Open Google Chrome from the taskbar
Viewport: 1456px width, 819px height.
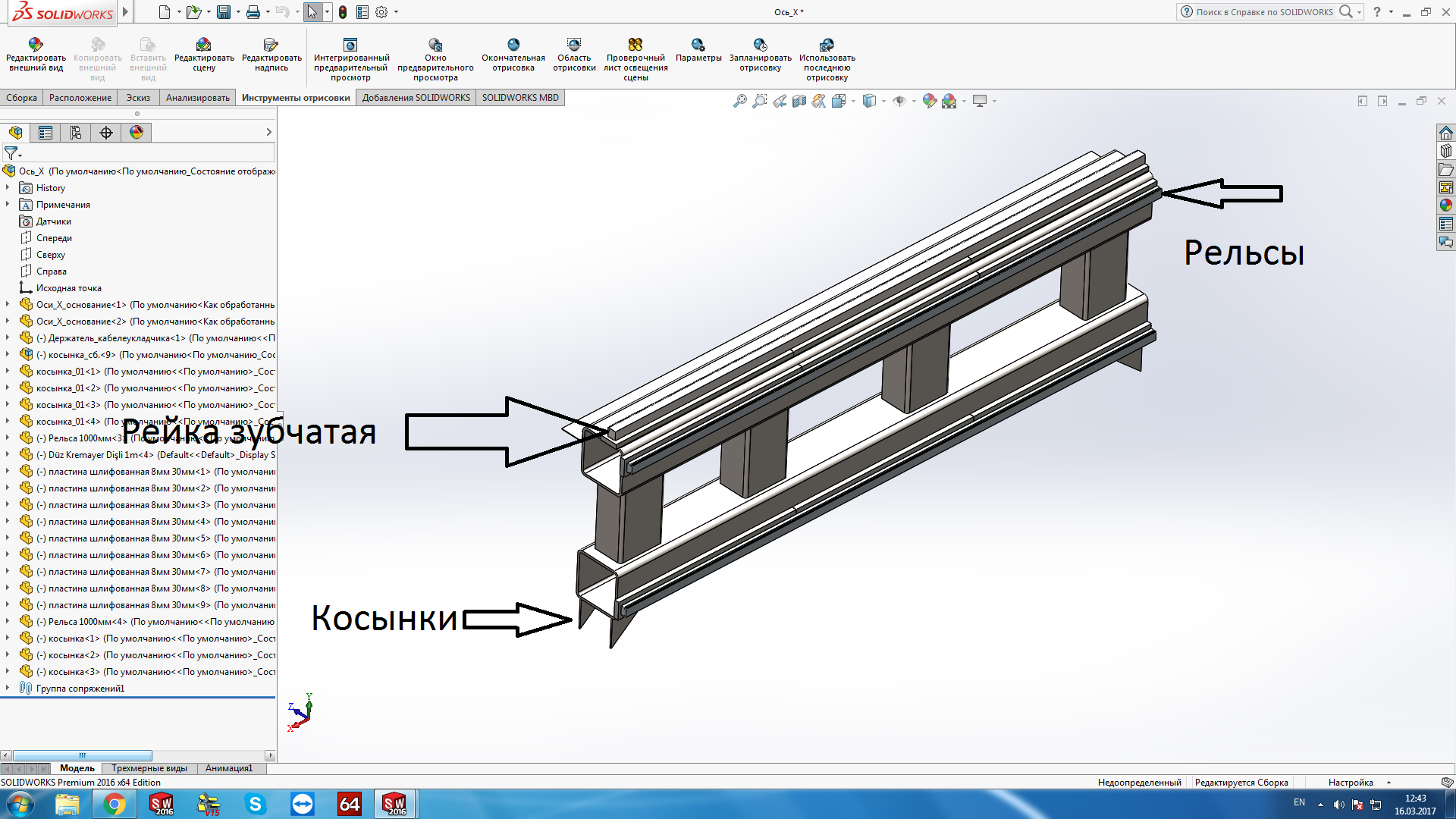115,804
